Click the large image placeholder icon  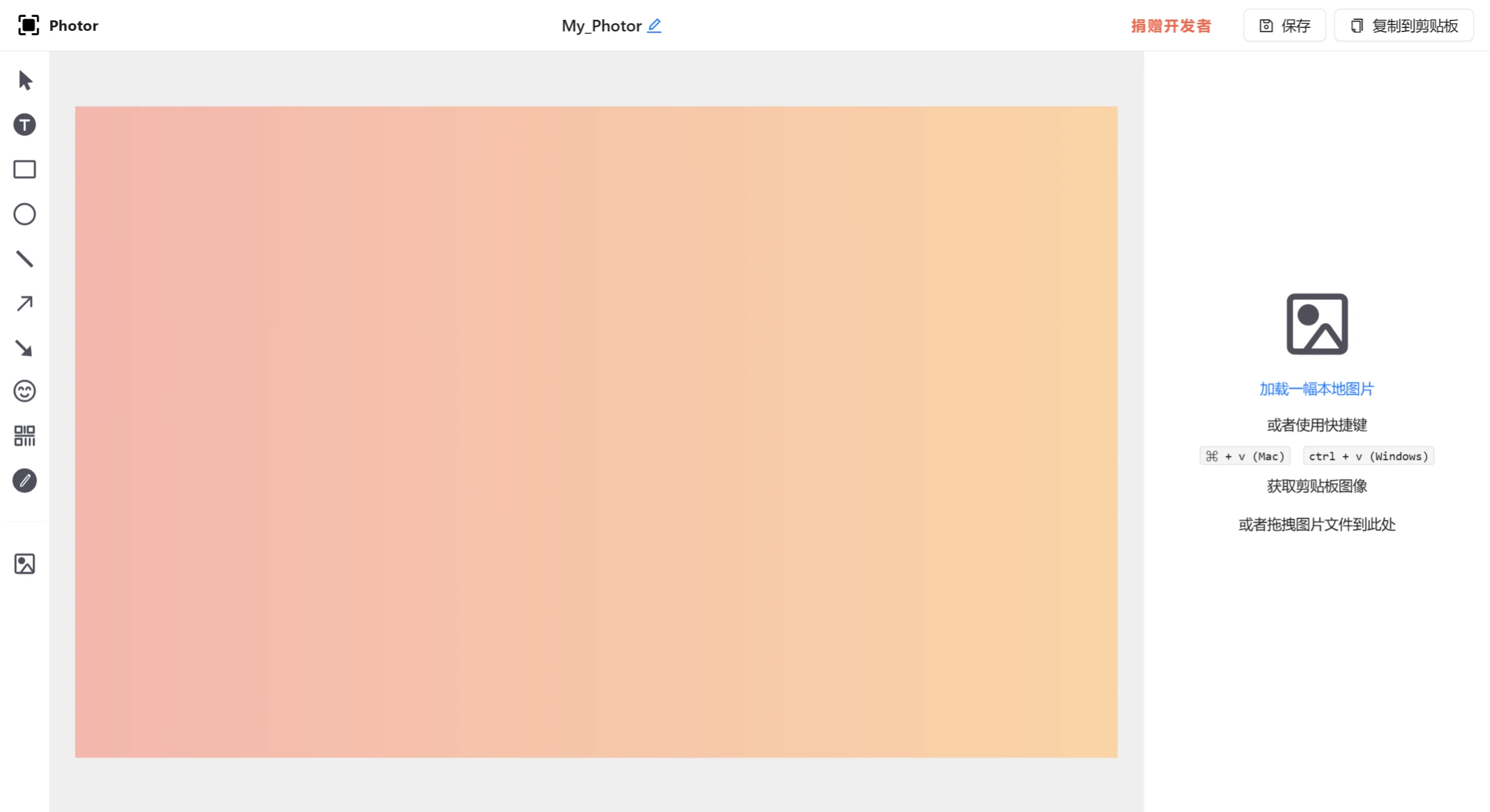1316,324
